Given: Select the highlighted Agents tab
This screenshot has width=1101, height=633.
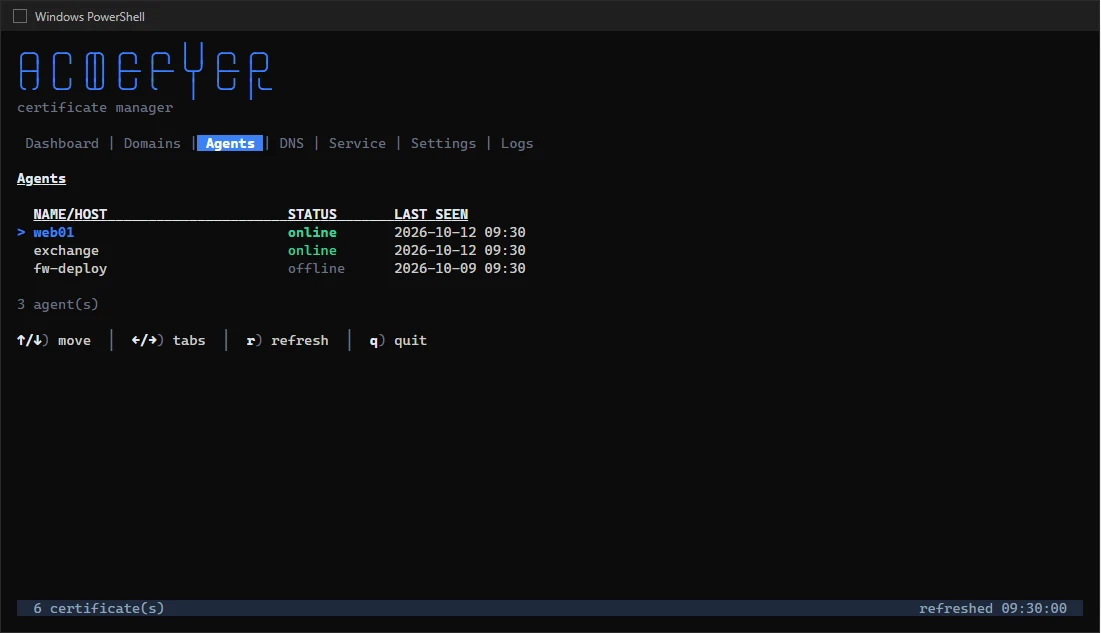Looking at the screenshot, I should [x=230, y=143].
